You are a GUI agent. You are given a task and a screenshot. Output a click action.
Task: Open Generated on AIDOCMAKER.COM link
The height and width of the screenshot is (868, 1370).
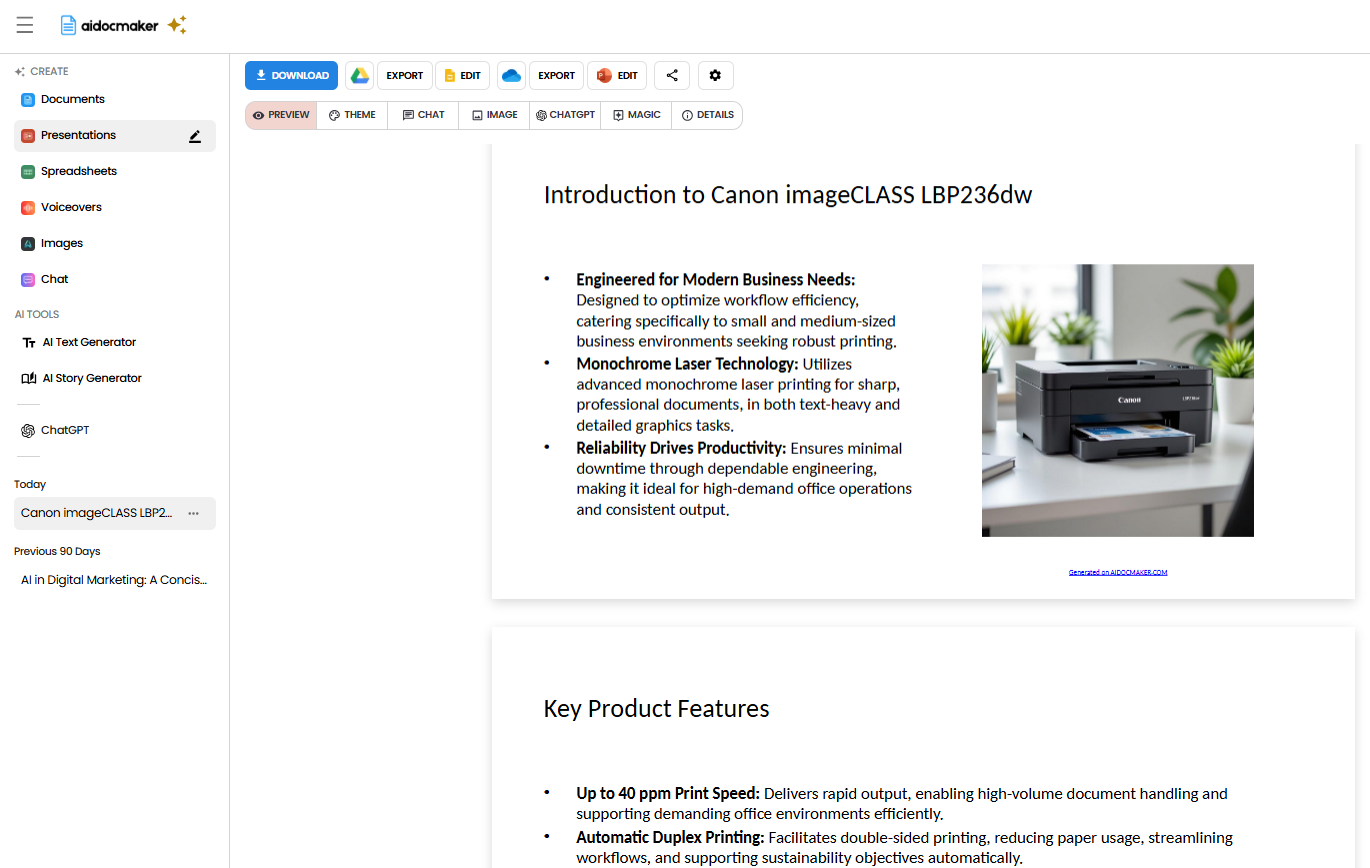click(x=1117, y=573)
